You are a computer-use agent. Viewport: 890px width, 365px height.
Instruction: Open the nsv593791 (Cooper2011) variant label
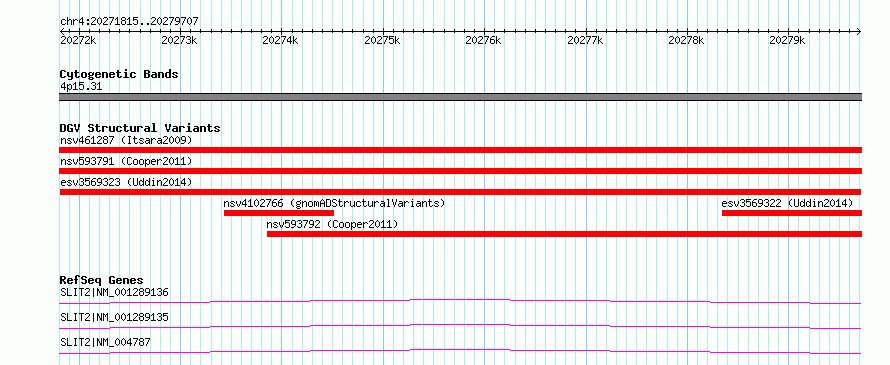click(x=126, y=161)
